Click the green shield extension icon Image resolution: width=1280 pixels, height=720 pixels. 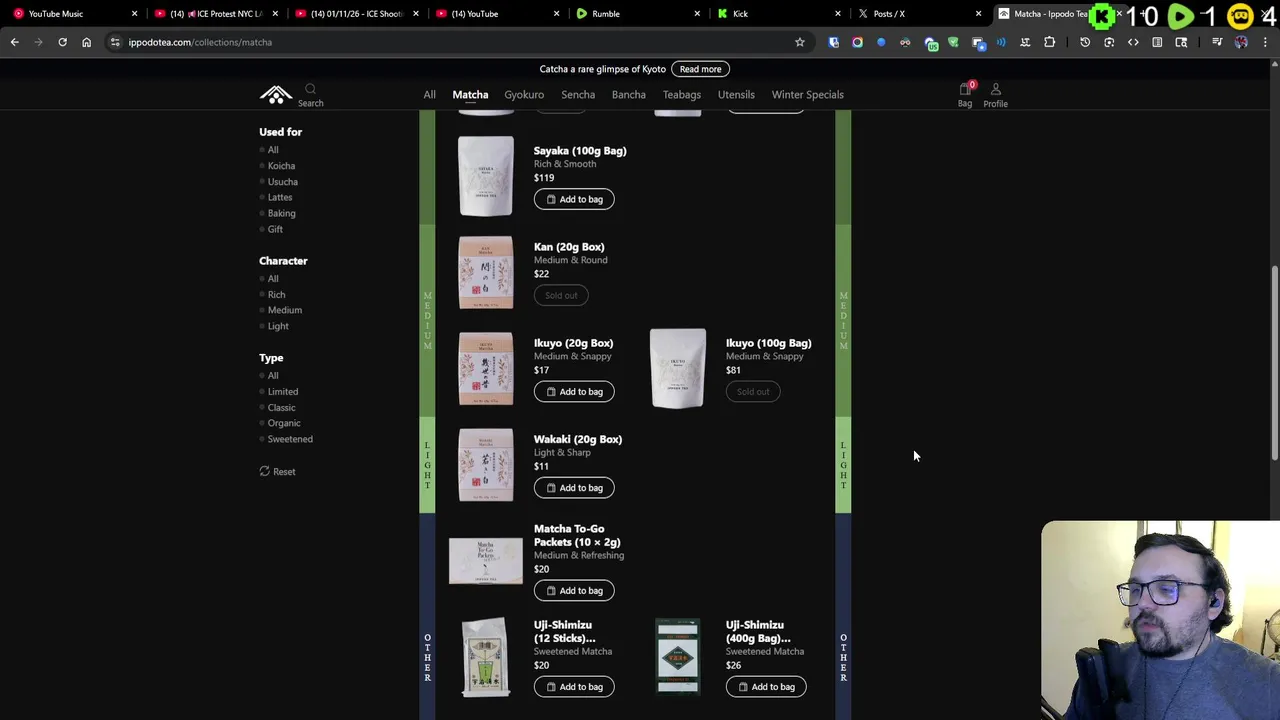point(953,42)
